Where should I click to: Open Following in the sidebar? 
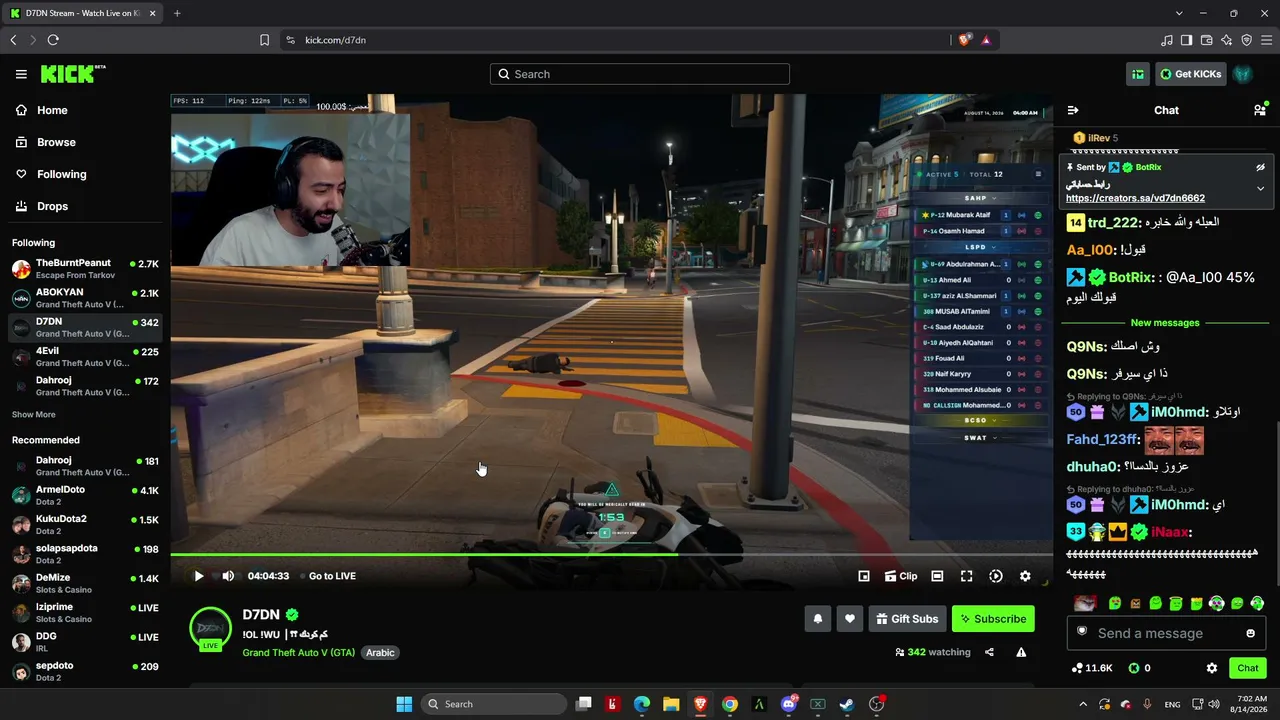click(85, 174)
